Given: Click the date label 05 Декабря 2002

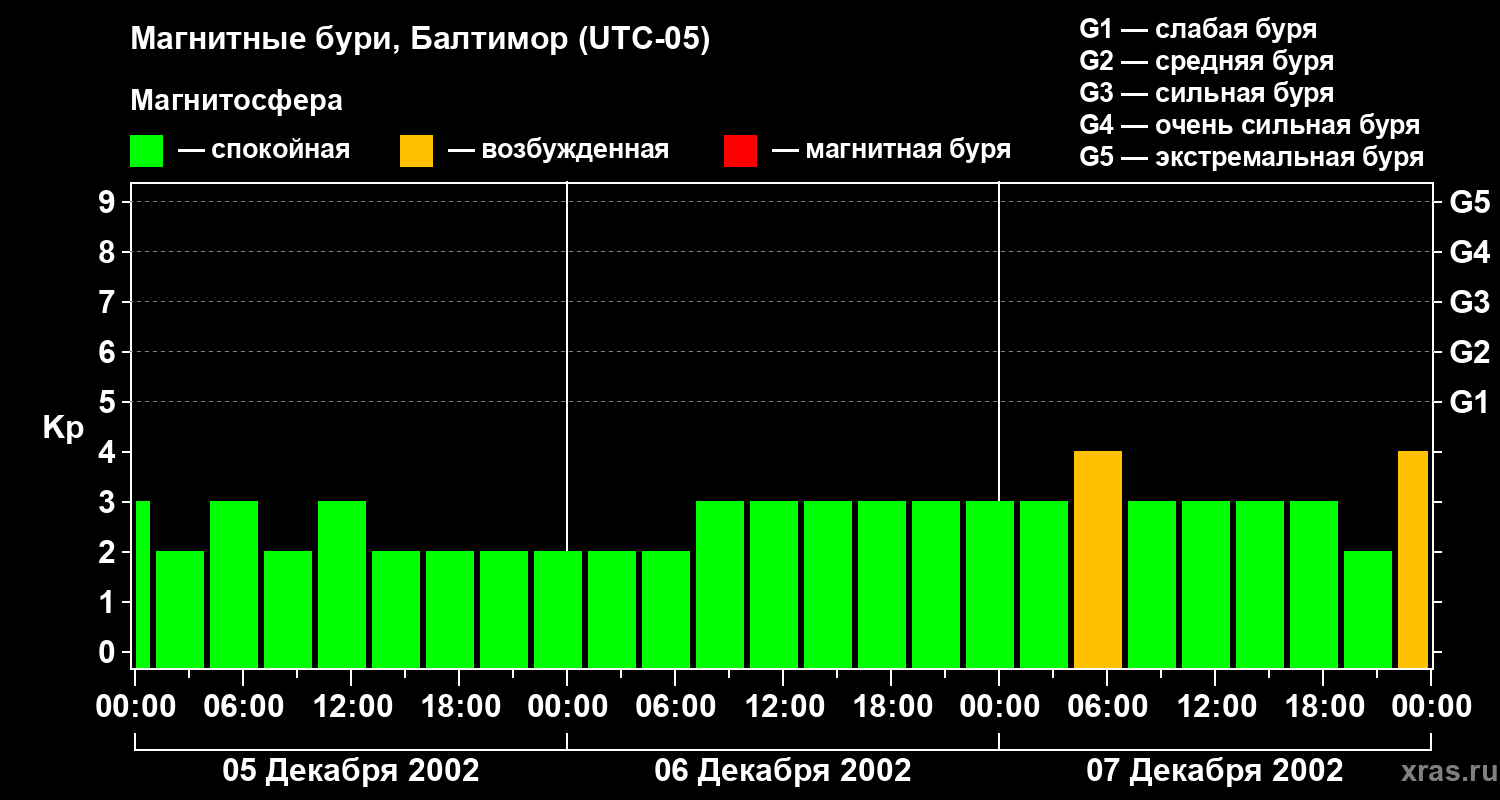Looking at the screenshot, I should click(x=351, y=771).
